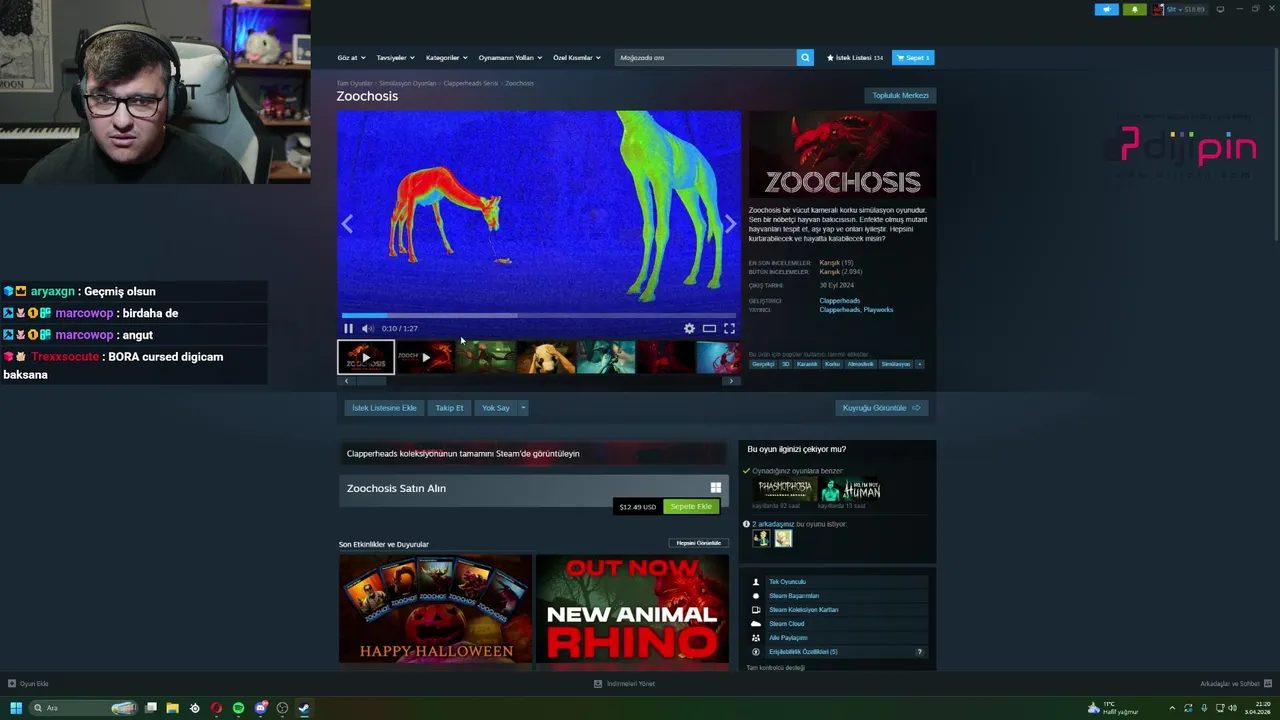
Task: Expand the Tavsiyeler dropdown
Action: pyautogui.click(x=395, y=57)
